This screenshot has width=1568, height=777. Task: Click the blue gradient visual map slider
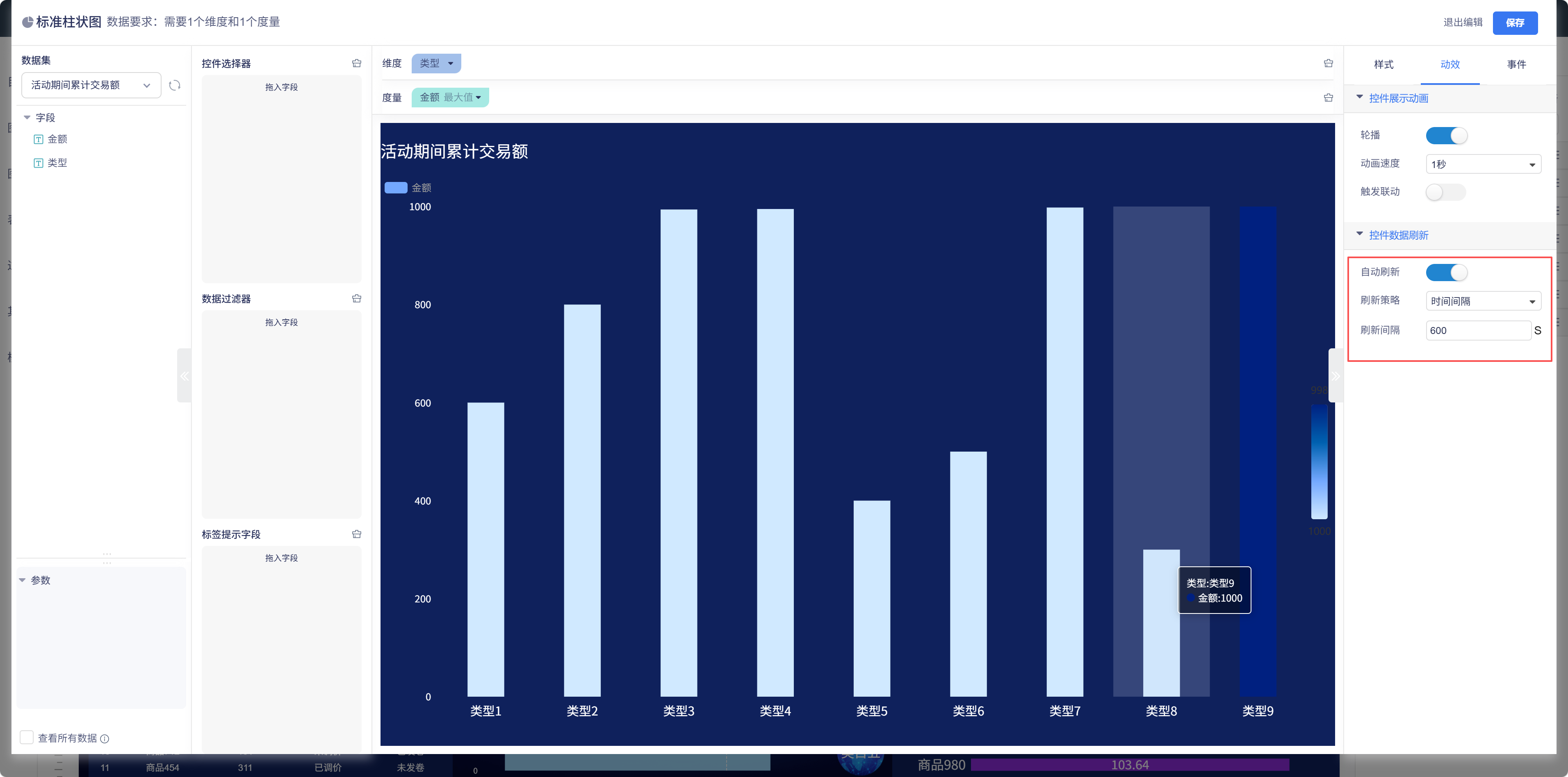pyautogui.click(x=1319, y=461)
